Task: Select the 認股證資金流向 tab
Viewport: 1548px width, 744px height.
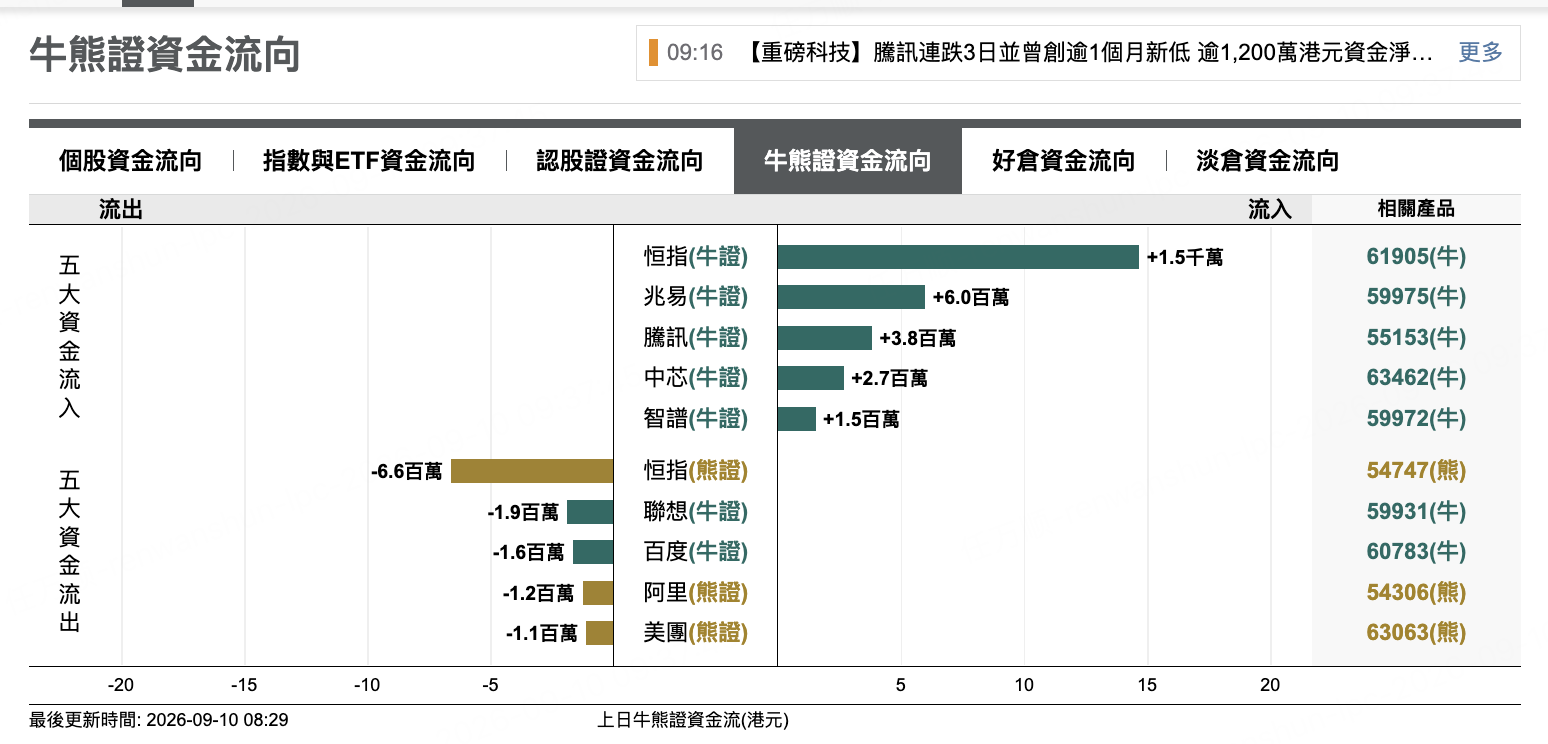Action: 619,160
